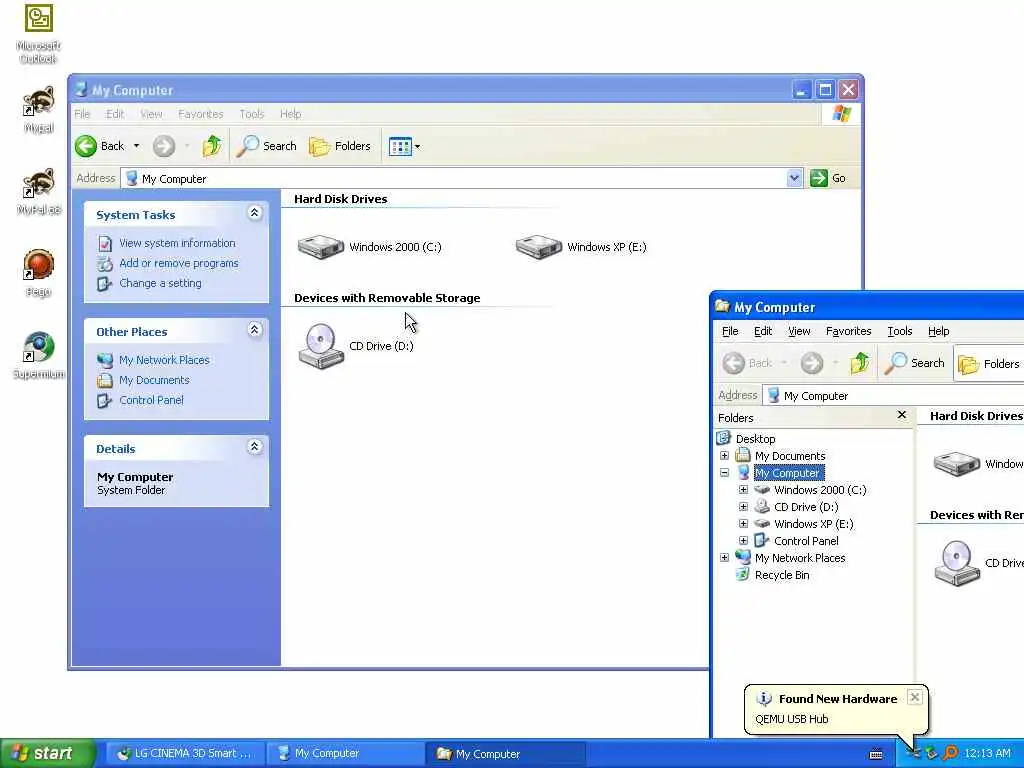Image resolution: width=1024 pixels, height=768 pixels.
Task: Collapse the System Tasks panel
Action: click(254, 213)
